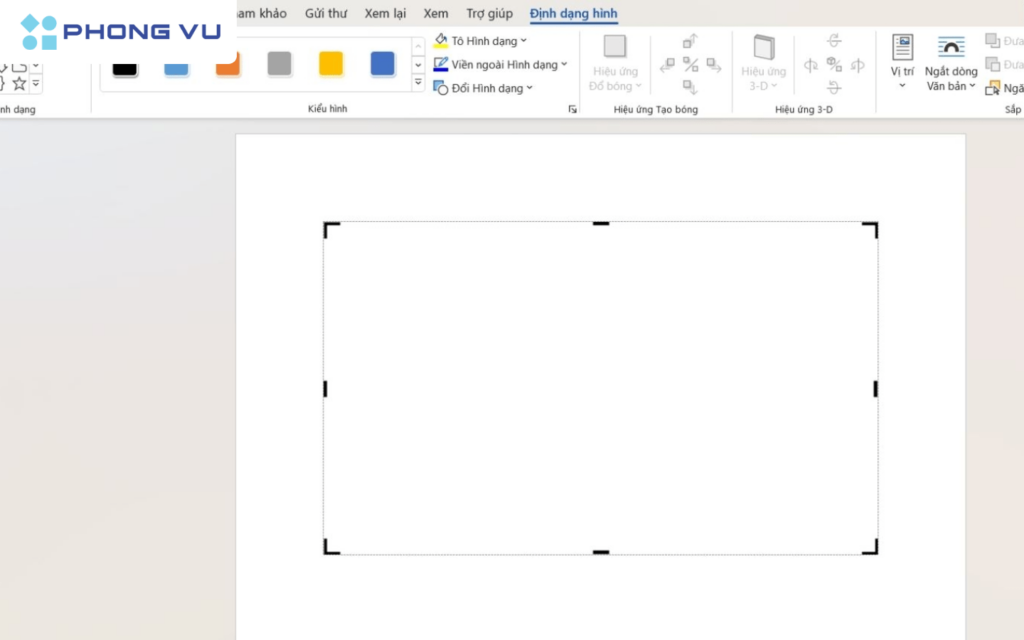Select the black shape style swatch
1024x640 pixels.
[x=125, y=67]
